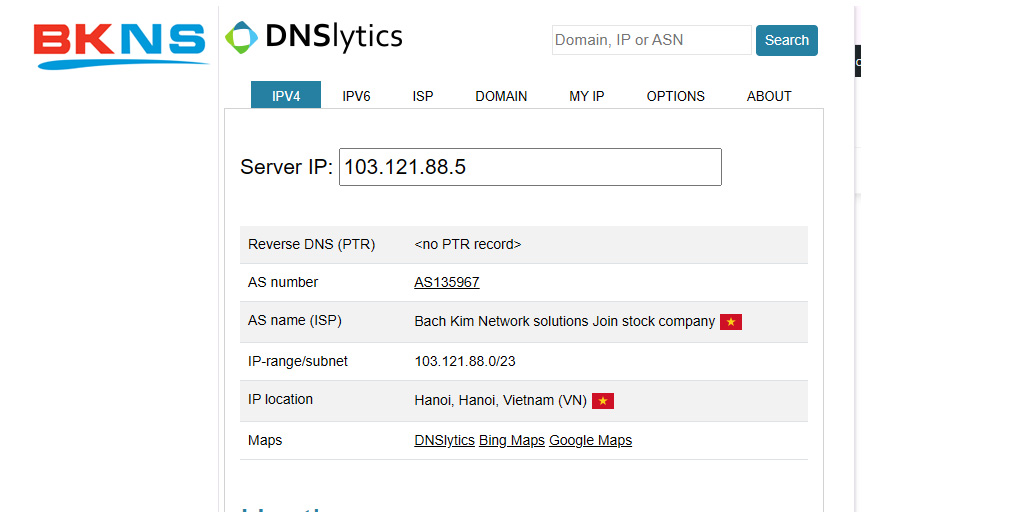Open the MY IP tab

pyautogui.click(x=586, y=96)
